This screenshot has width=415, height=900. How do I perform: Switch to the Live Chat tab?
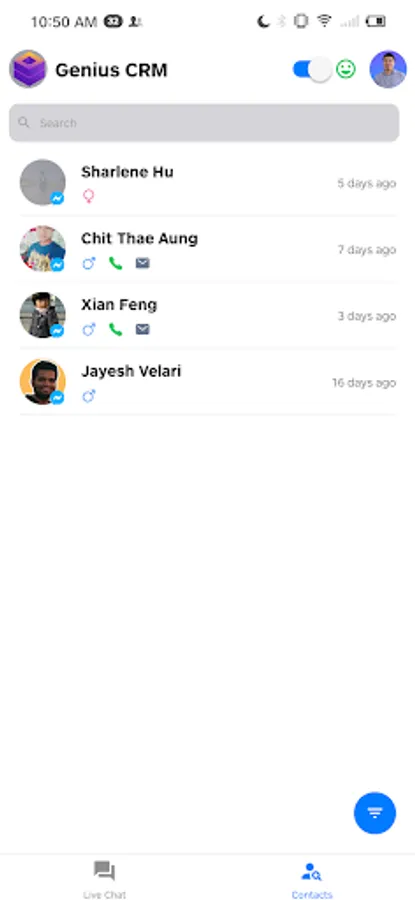tap(104, 878)
